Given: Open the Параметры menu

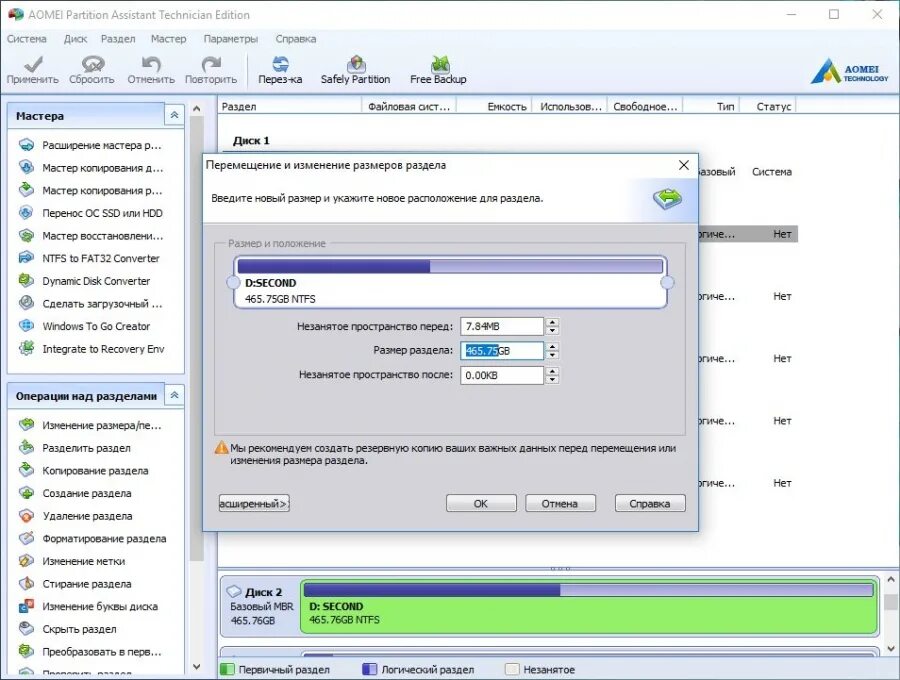Looking at the screenshot, I should (230, 38).
